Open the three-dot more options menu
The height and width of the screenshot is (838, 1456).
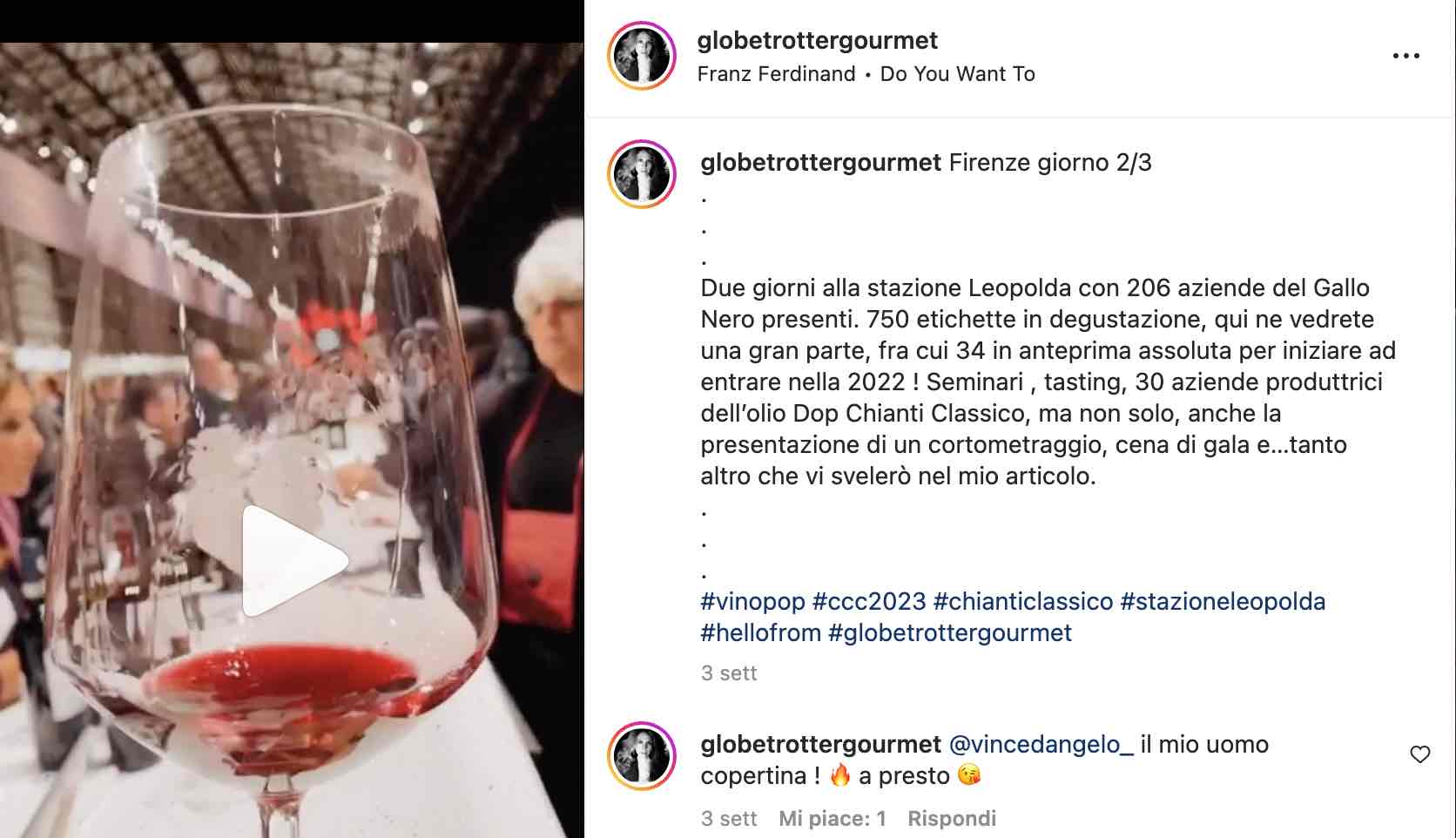point(1405,56)
